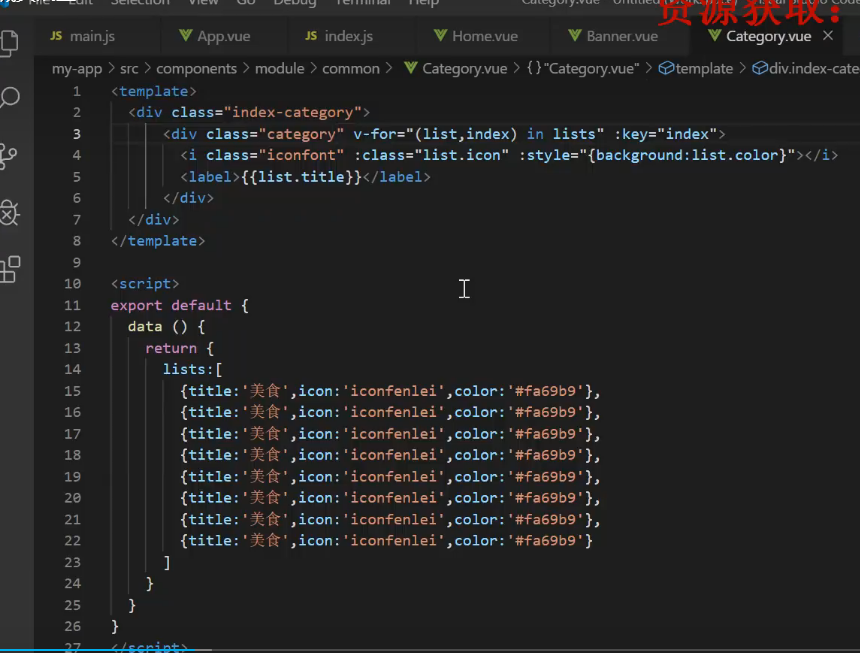Click the return { line

point(179,348)
